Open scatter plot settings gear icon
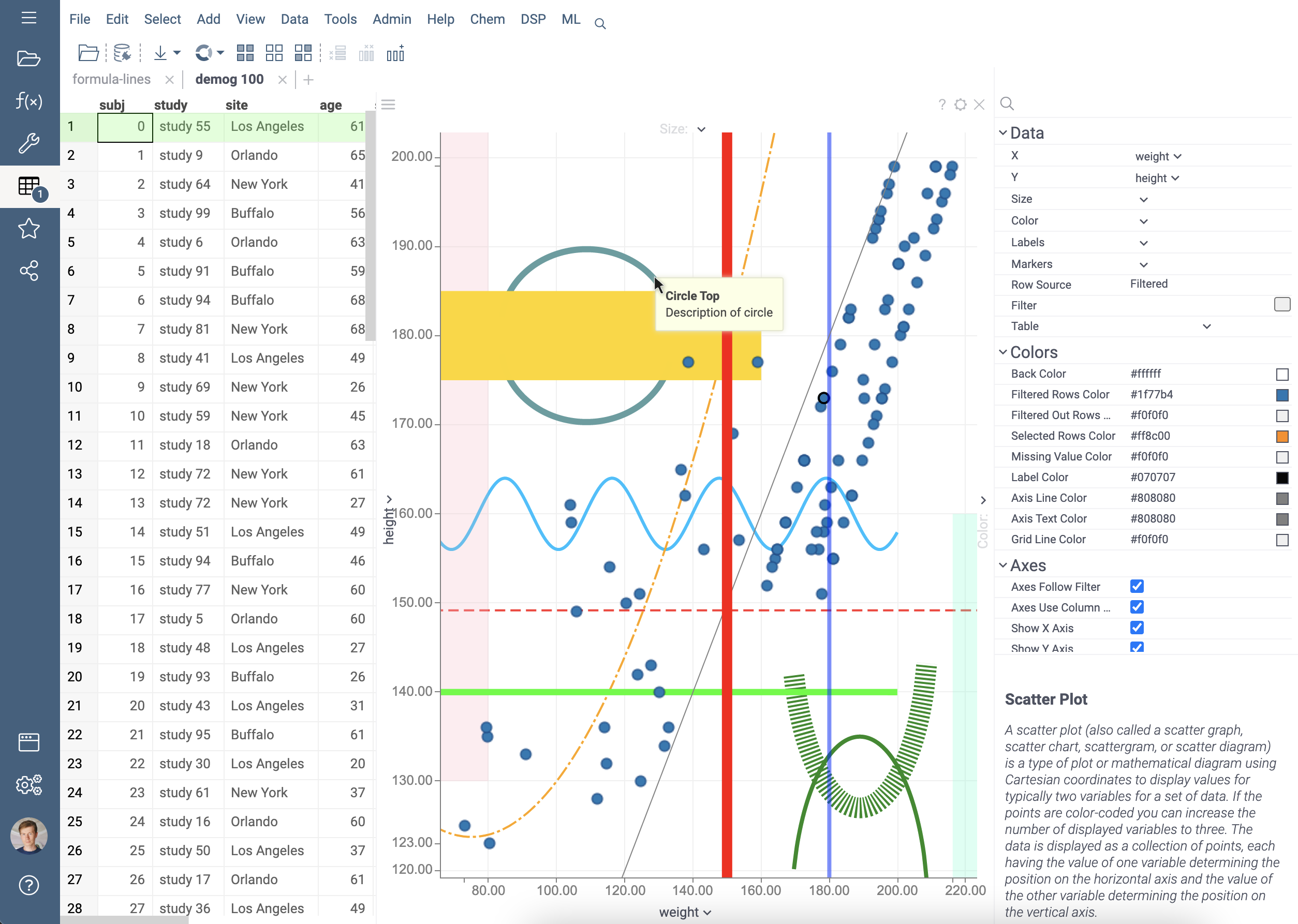Viewport: 1298px width, 924px height. click(x=961, y=105)
